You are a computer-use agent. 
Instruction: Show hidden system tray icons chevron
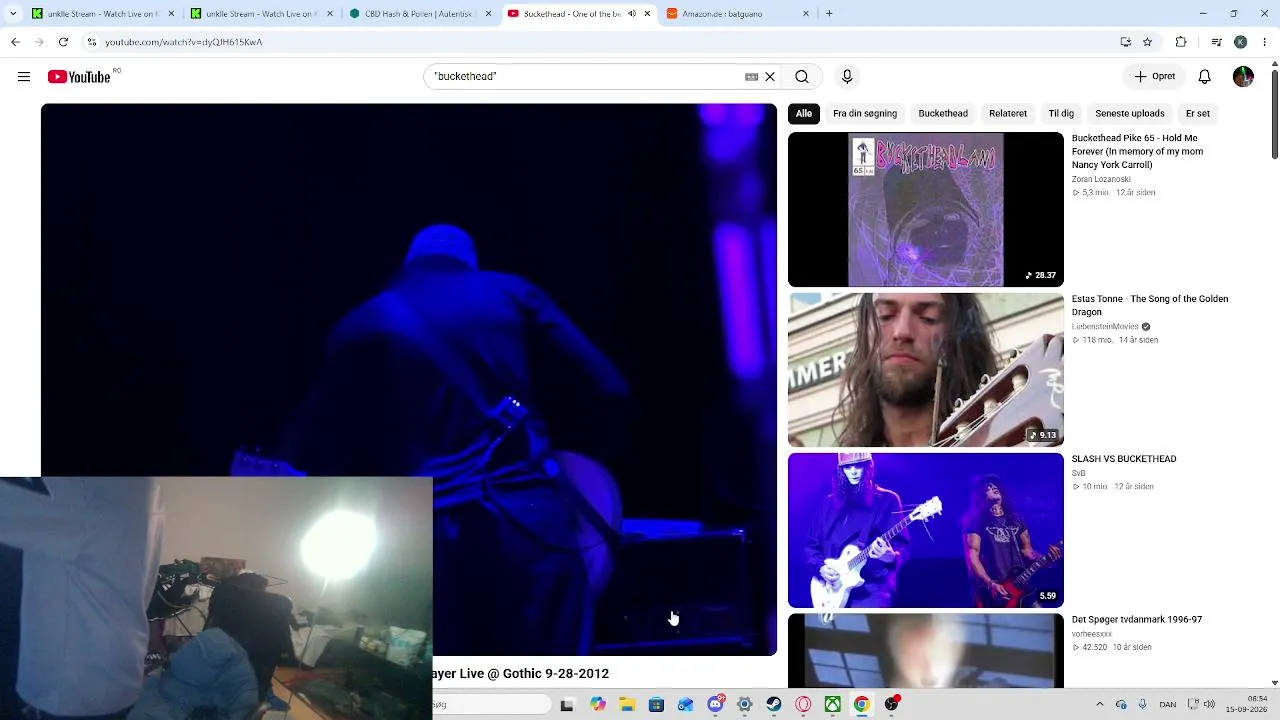[1099, 705]
